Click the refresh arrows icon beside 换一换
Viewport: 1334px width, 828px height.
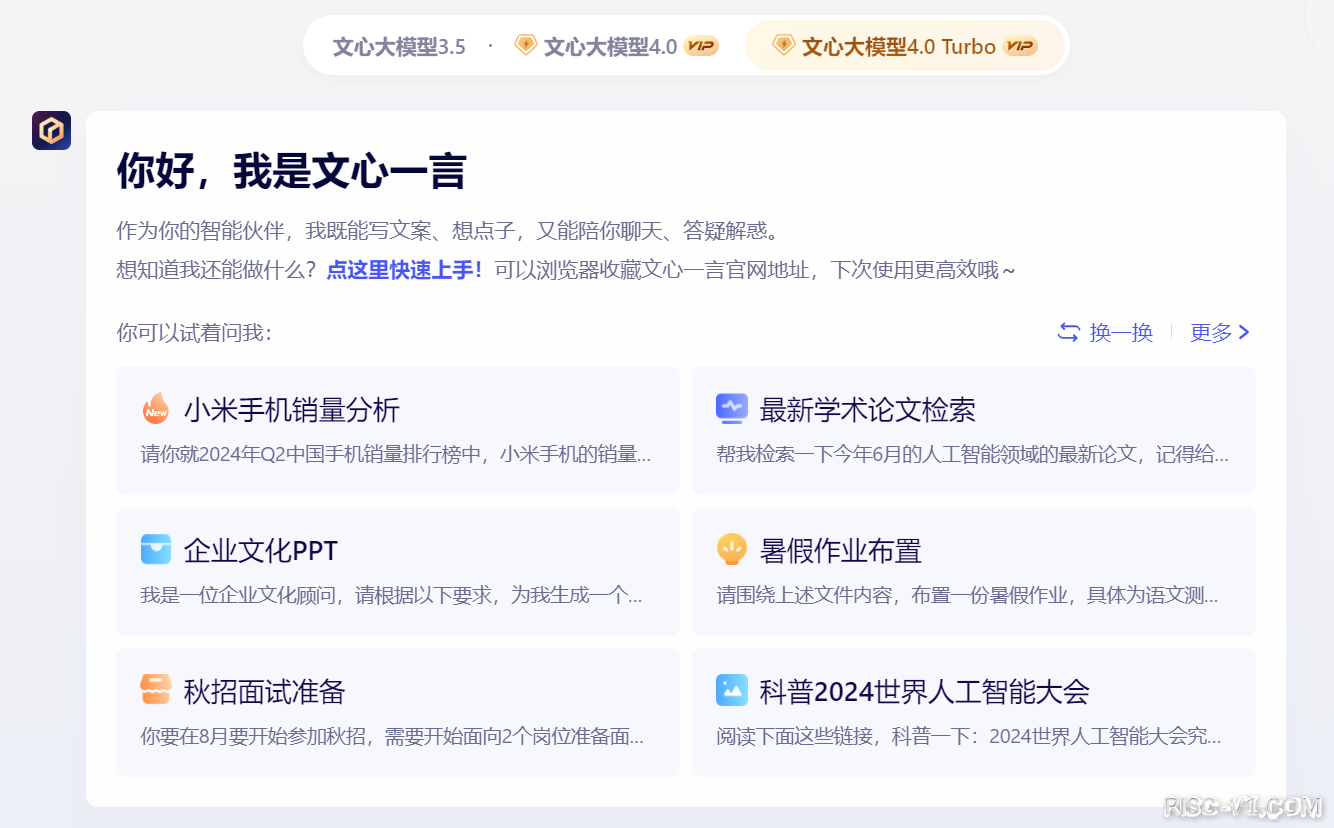(1069, 332)
